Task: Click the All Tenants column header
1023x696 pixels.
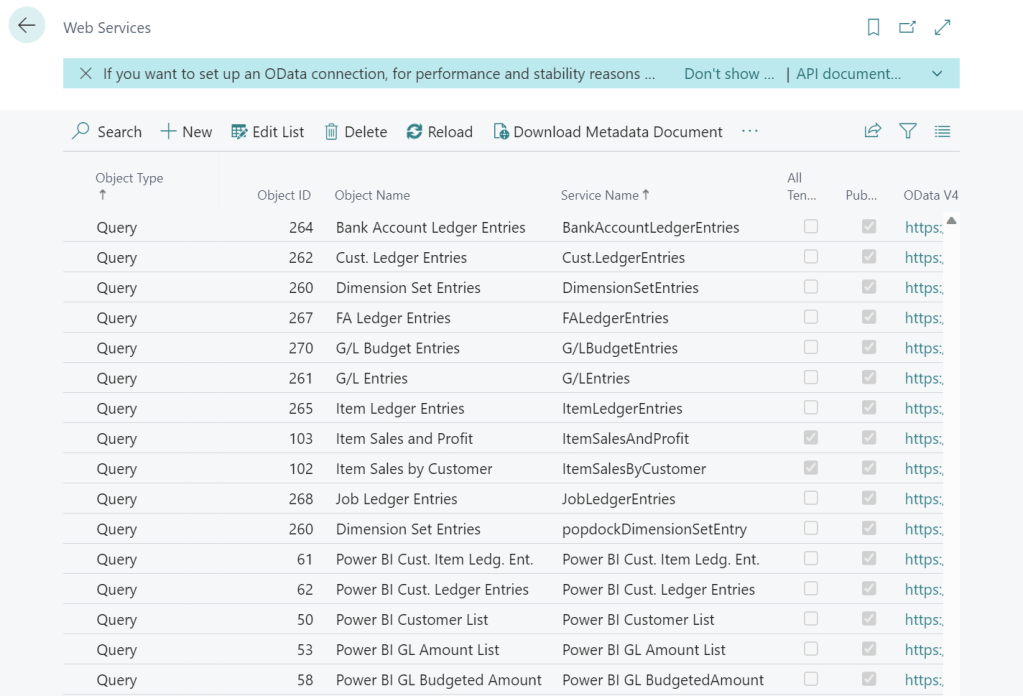Action: pyautogui.click(x=802, y=187)
